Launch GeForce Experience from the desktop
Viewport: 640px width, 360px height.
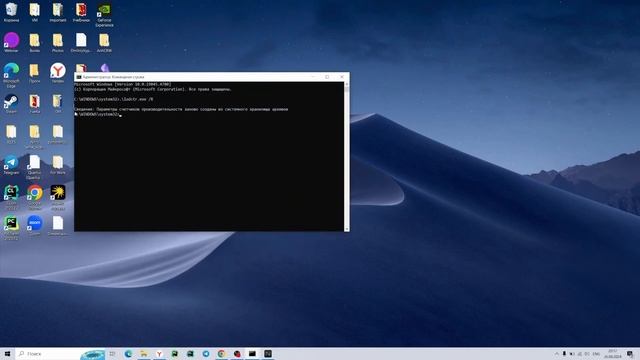click(x=104, y=15)
